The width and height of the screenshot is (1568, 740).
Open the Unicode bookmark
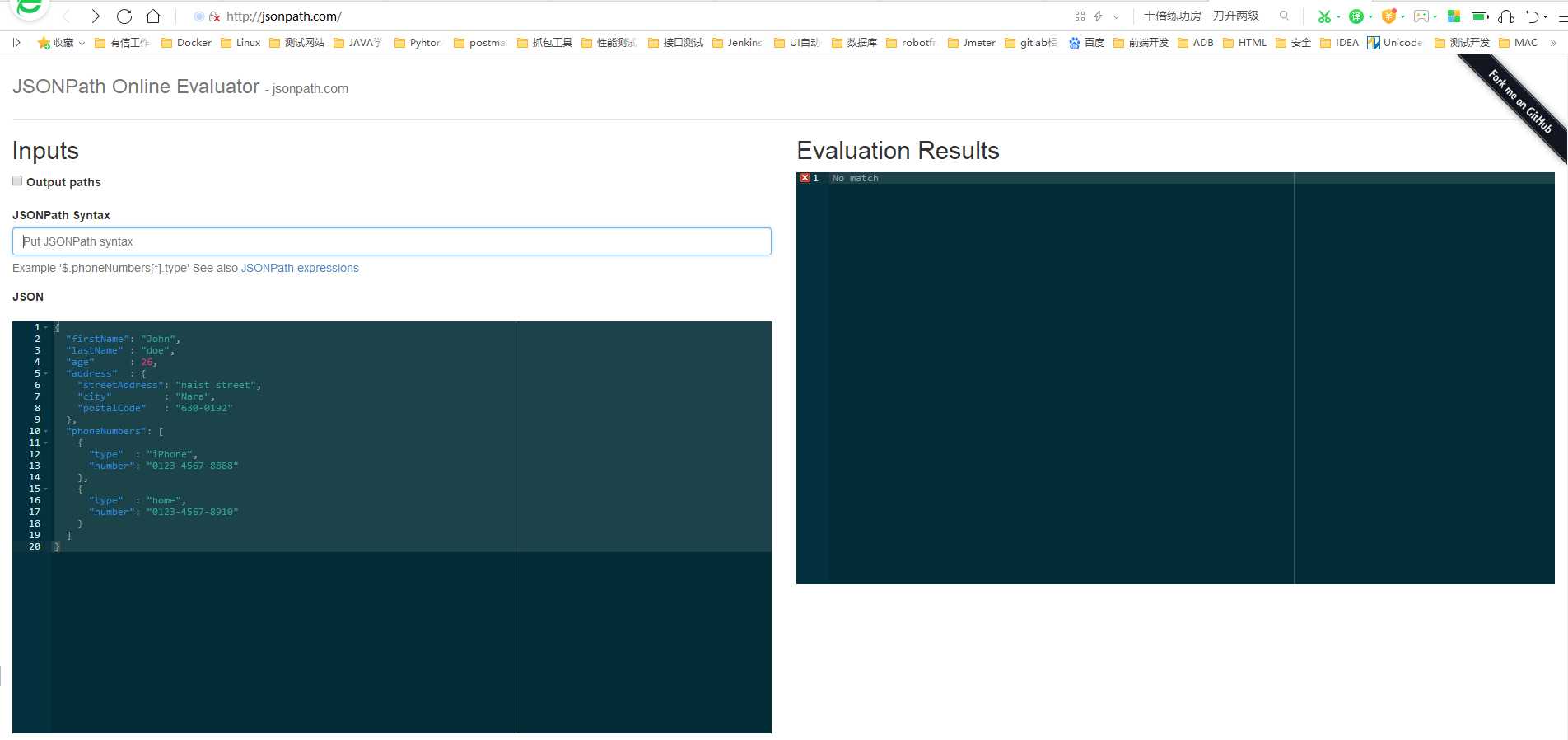point(1394,43)
